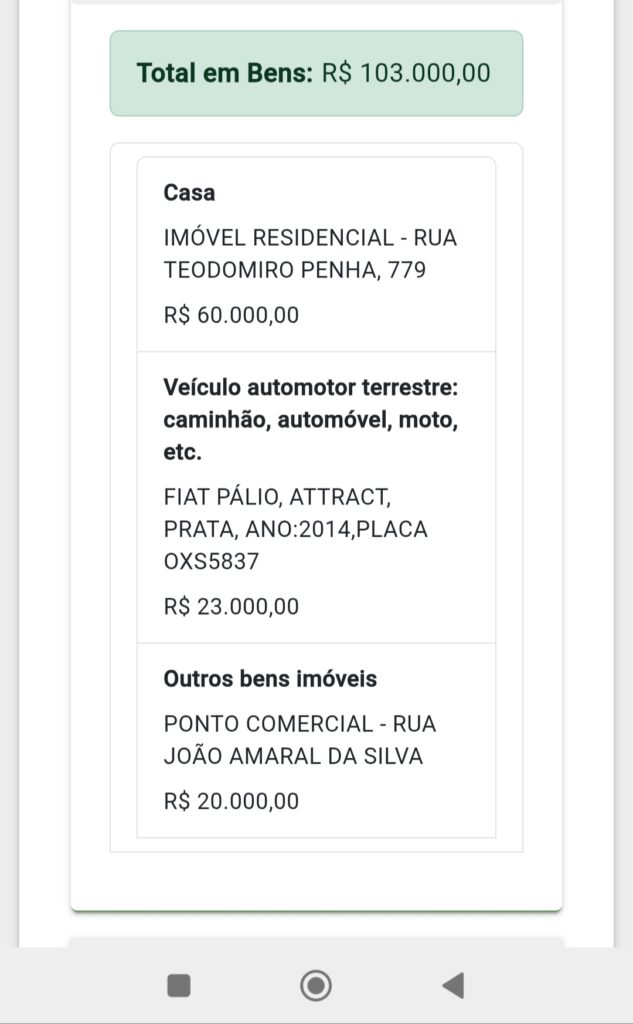The height and width of the screenshot is (1024, 633).
Task: Open recent apps with the square icon
Action: pos(179,986)
